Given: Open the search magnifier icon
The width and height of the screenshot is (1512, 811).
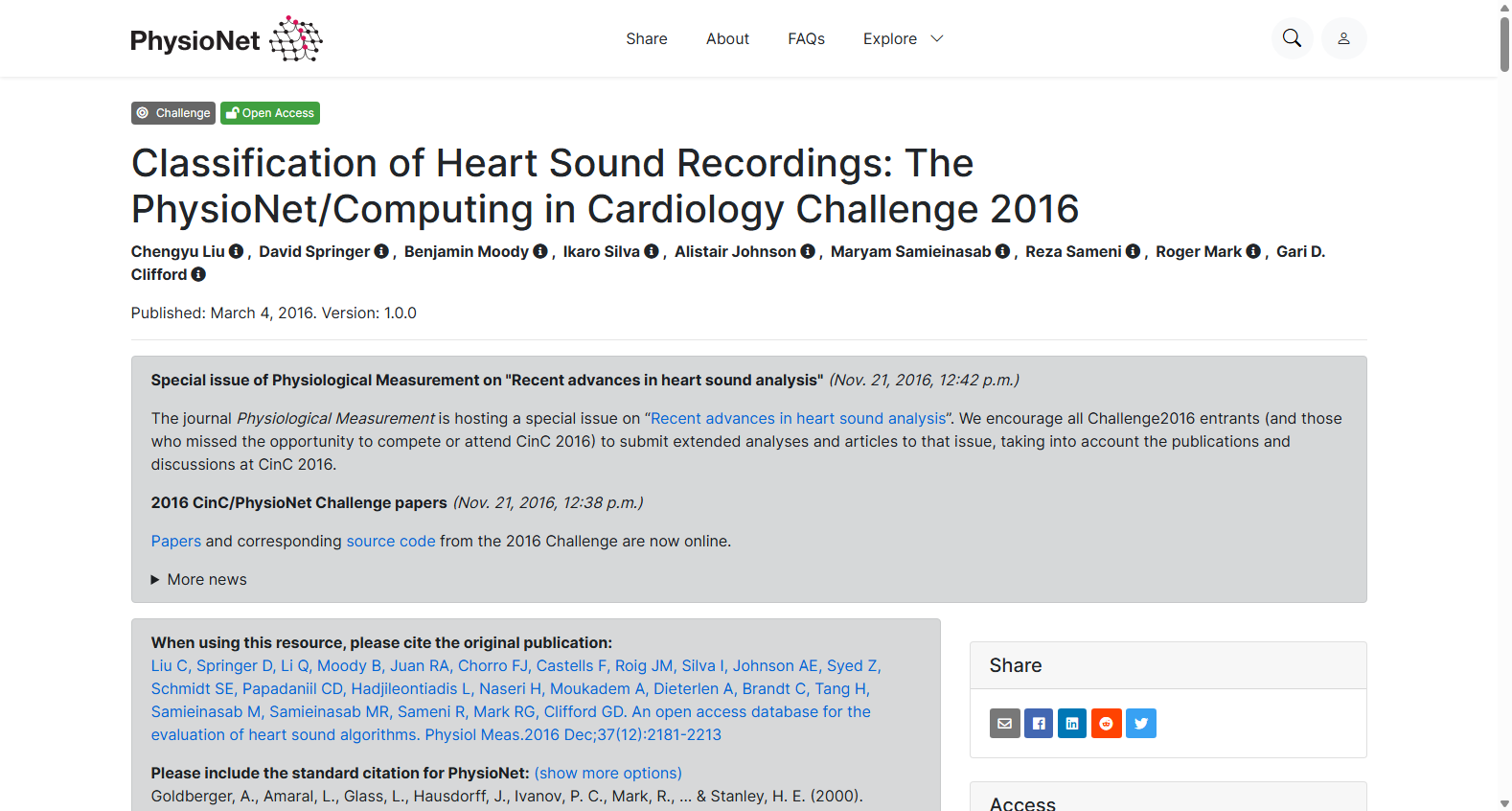Looking at the screenshot, I should [x=1292, y=38].
